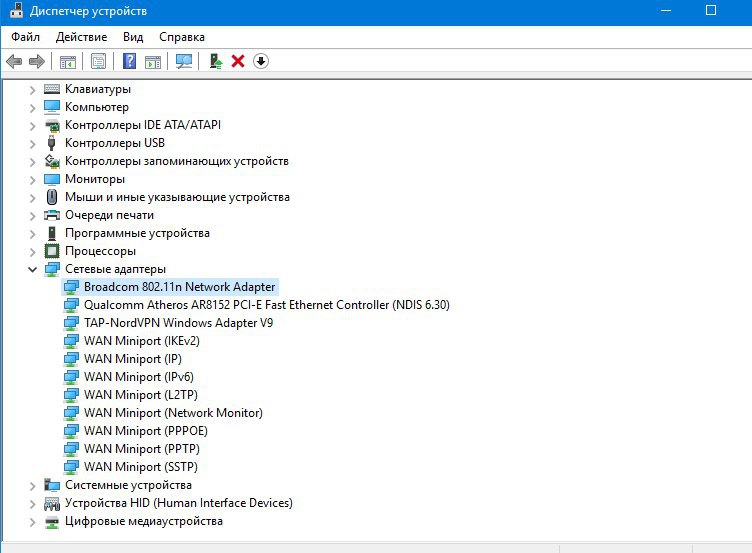
Task: Click the Очереди печати printer icon
Action: [x=52, y=215]
